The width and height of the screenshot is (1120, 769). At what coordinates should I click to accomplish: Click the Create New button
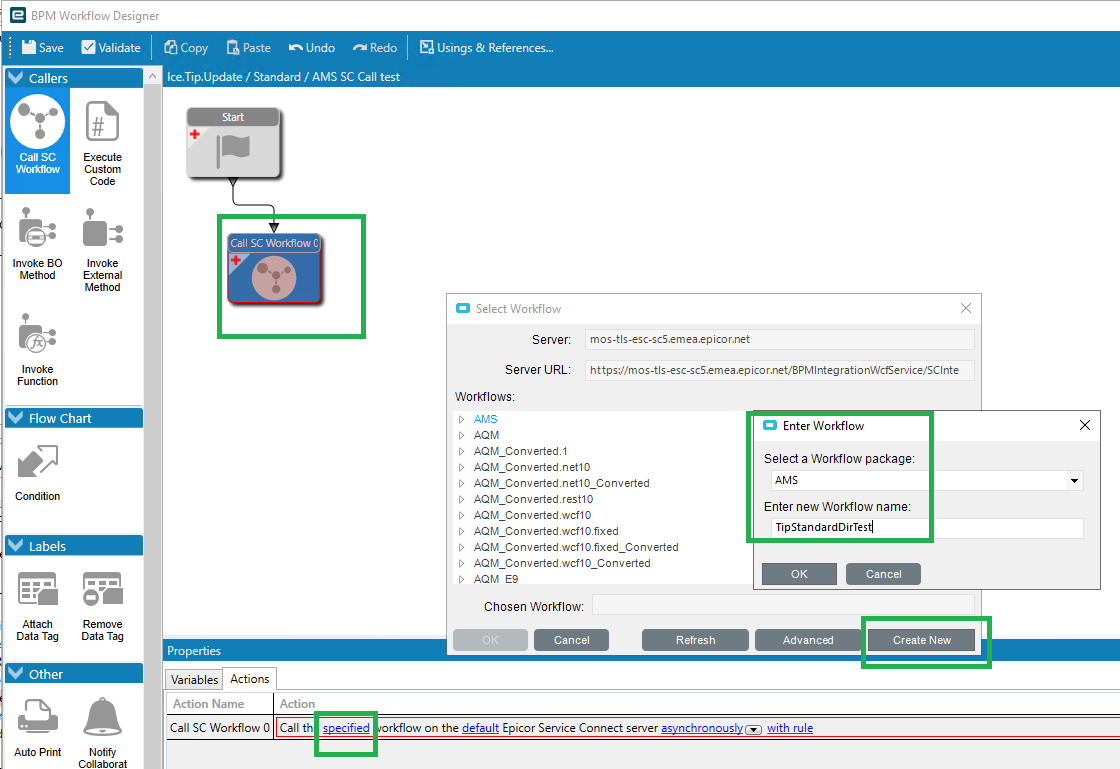pos(921,640)
